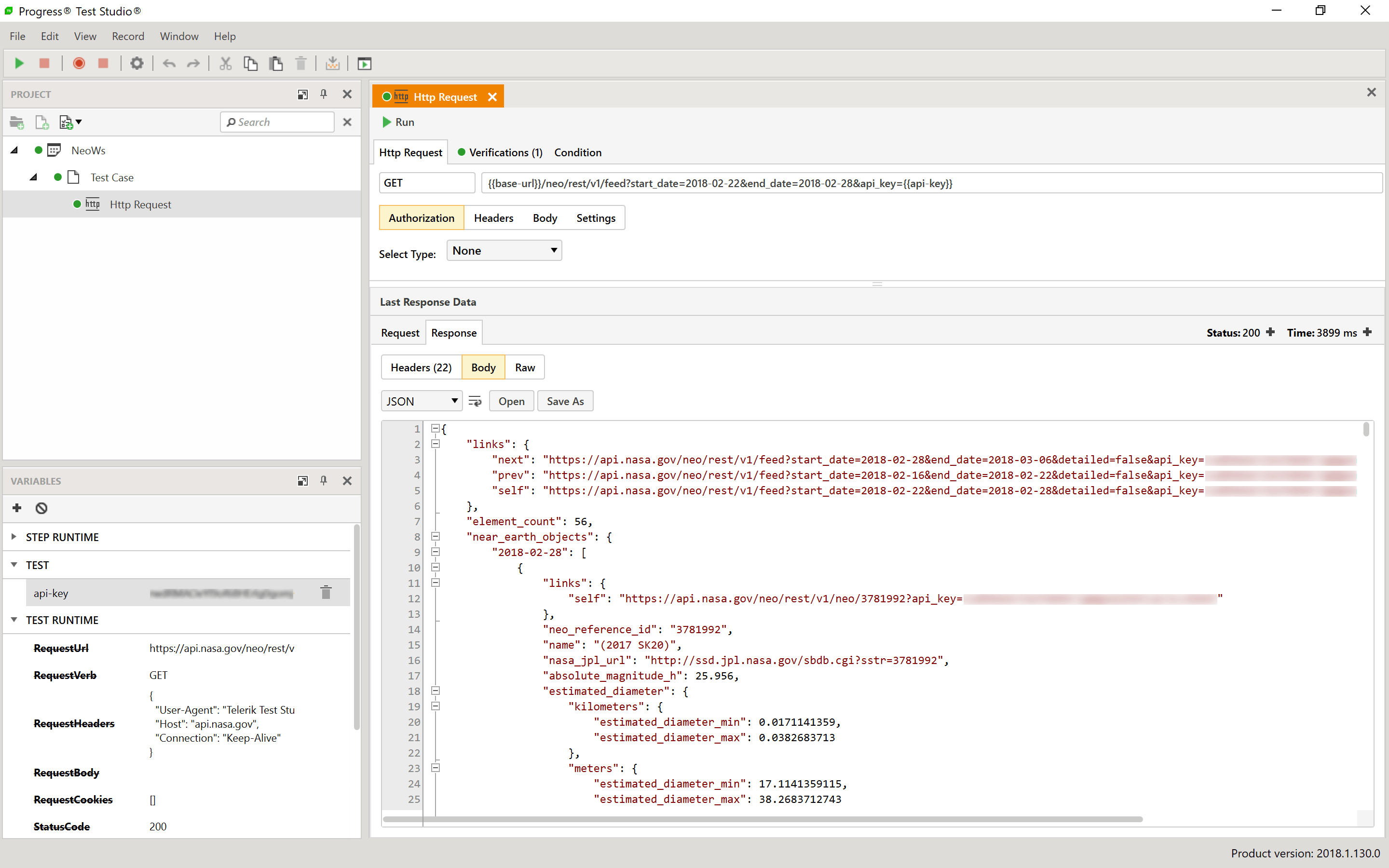
Task: Click the red Stop square in toolbar
Action: pyautogui.click(x=44, y=63)
